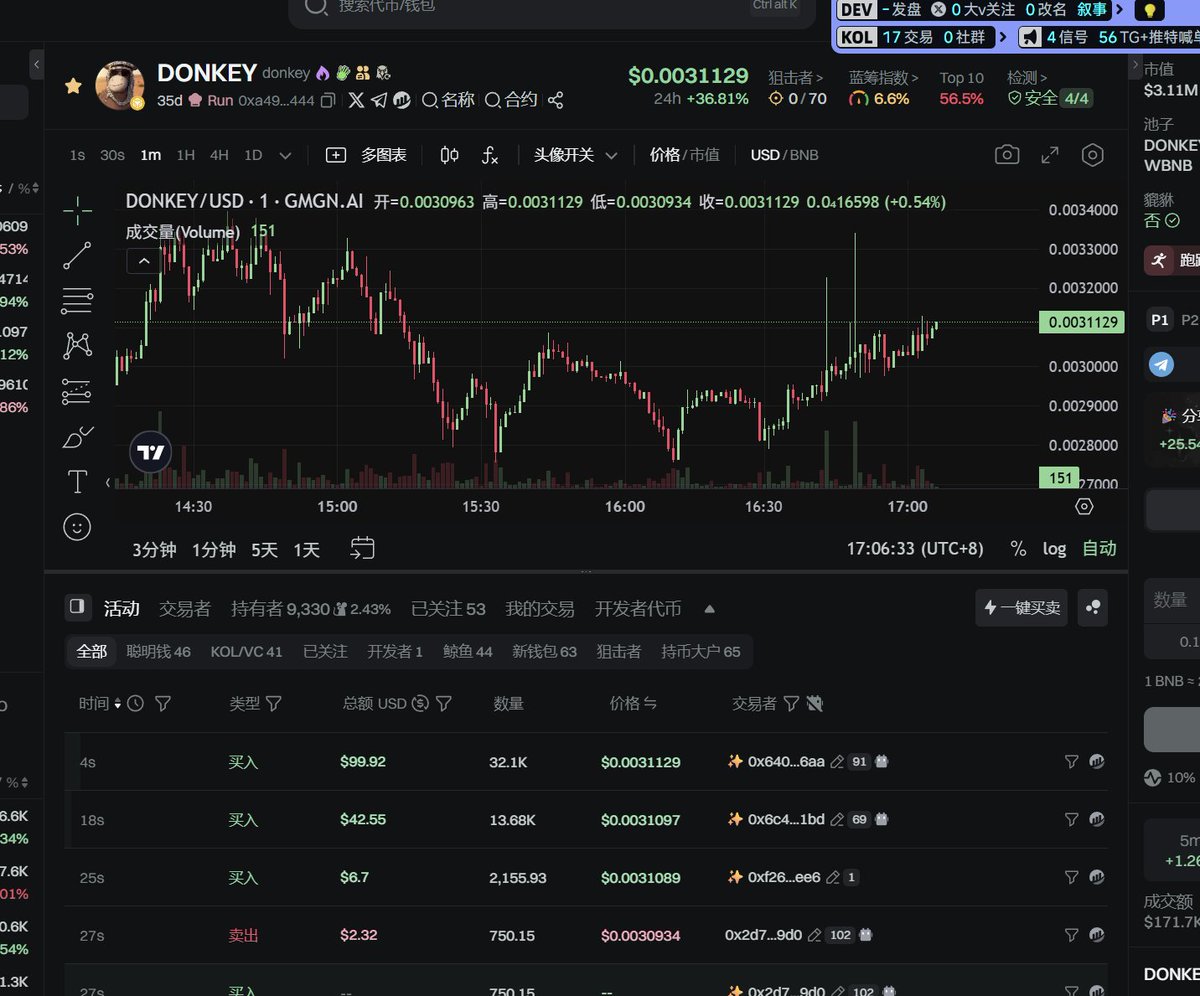Collapse the right sidebar panel arrow

click(x=1135, y=64)
